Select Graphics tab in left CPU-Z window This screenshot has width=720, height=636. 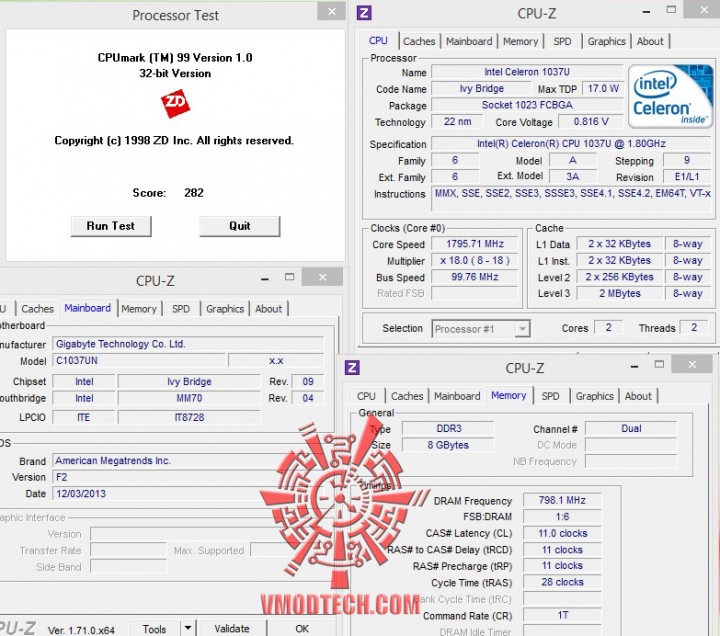pyautogui.click(x=225, y=309)
